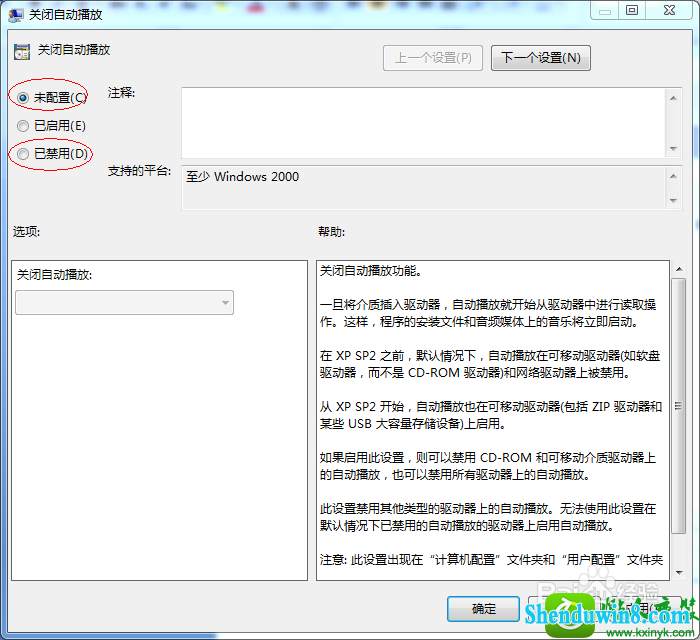Click the 上一个设置(P) button
Image resolution: width=700 pixels, height=640 pixels.
[433, 58]
